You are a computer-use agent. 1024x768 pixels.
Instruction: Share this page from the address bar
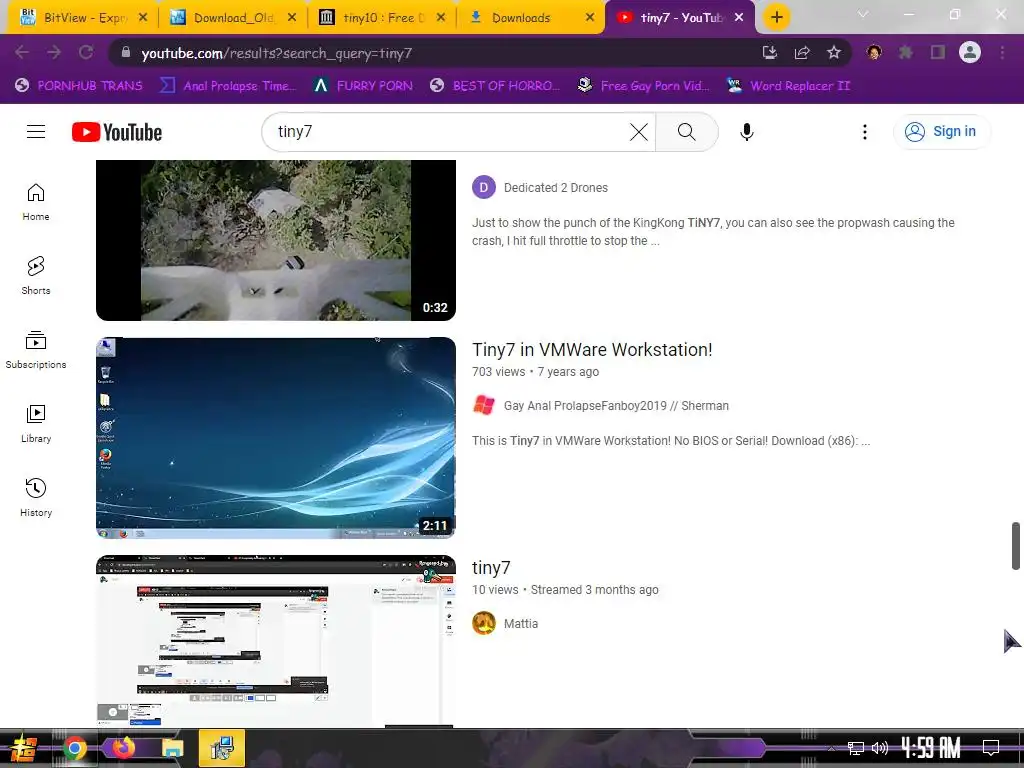point(802,53)
